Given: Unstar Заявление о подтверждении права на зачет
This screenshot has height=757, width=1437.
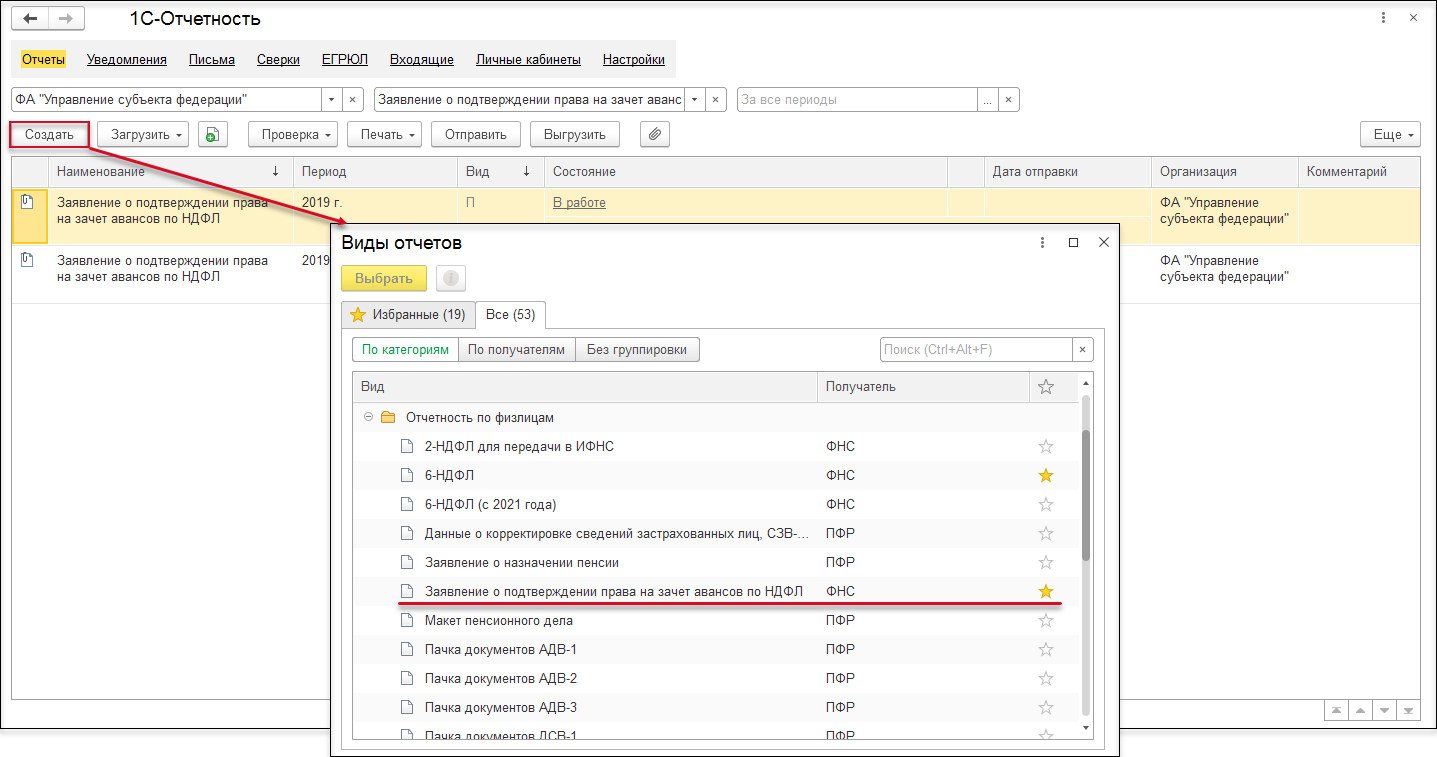Looking at the screenshot, I should coord(1046,591).
